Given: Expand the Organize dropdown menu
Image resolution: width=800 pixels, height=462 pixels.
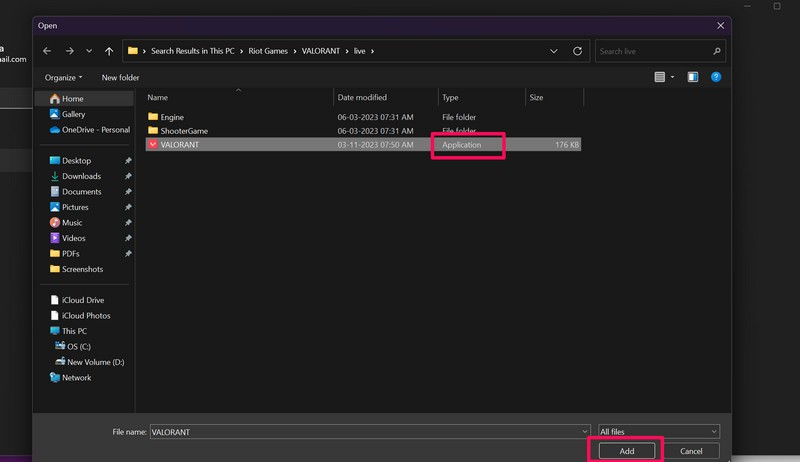Looking at the screenshot, I should [x=64, y=77].
